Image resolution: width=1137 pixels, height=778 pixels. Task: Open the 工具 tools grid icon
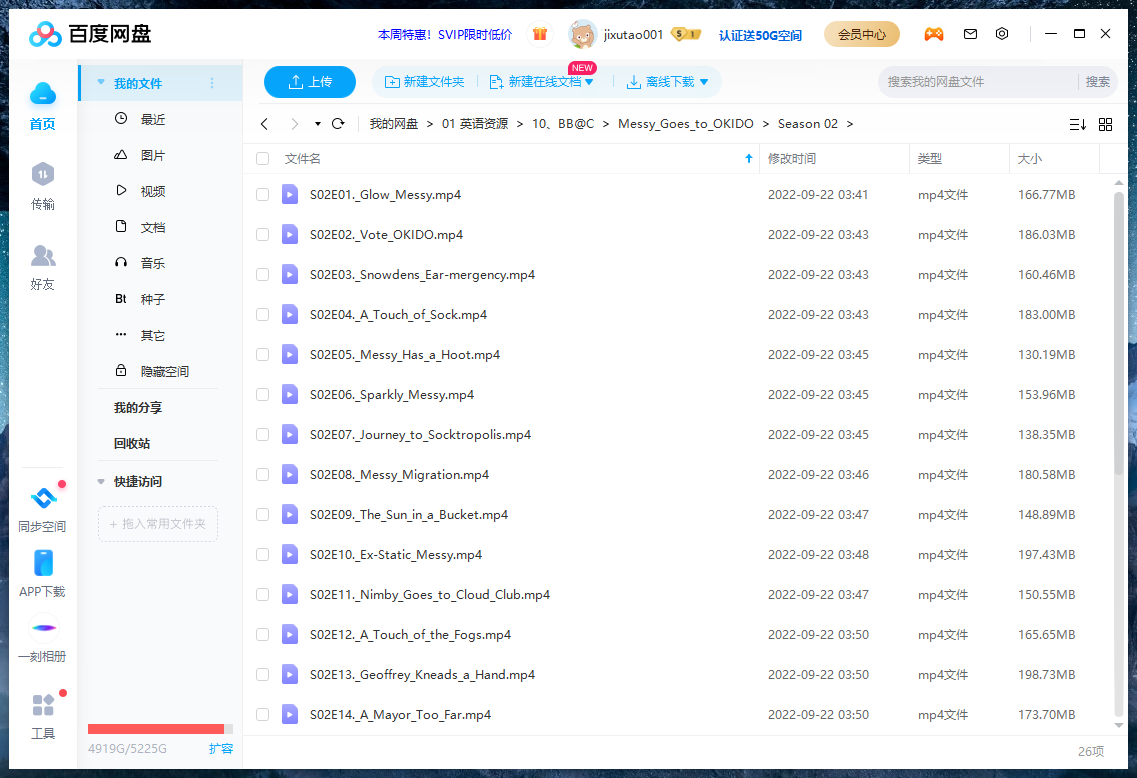point(43,705)
